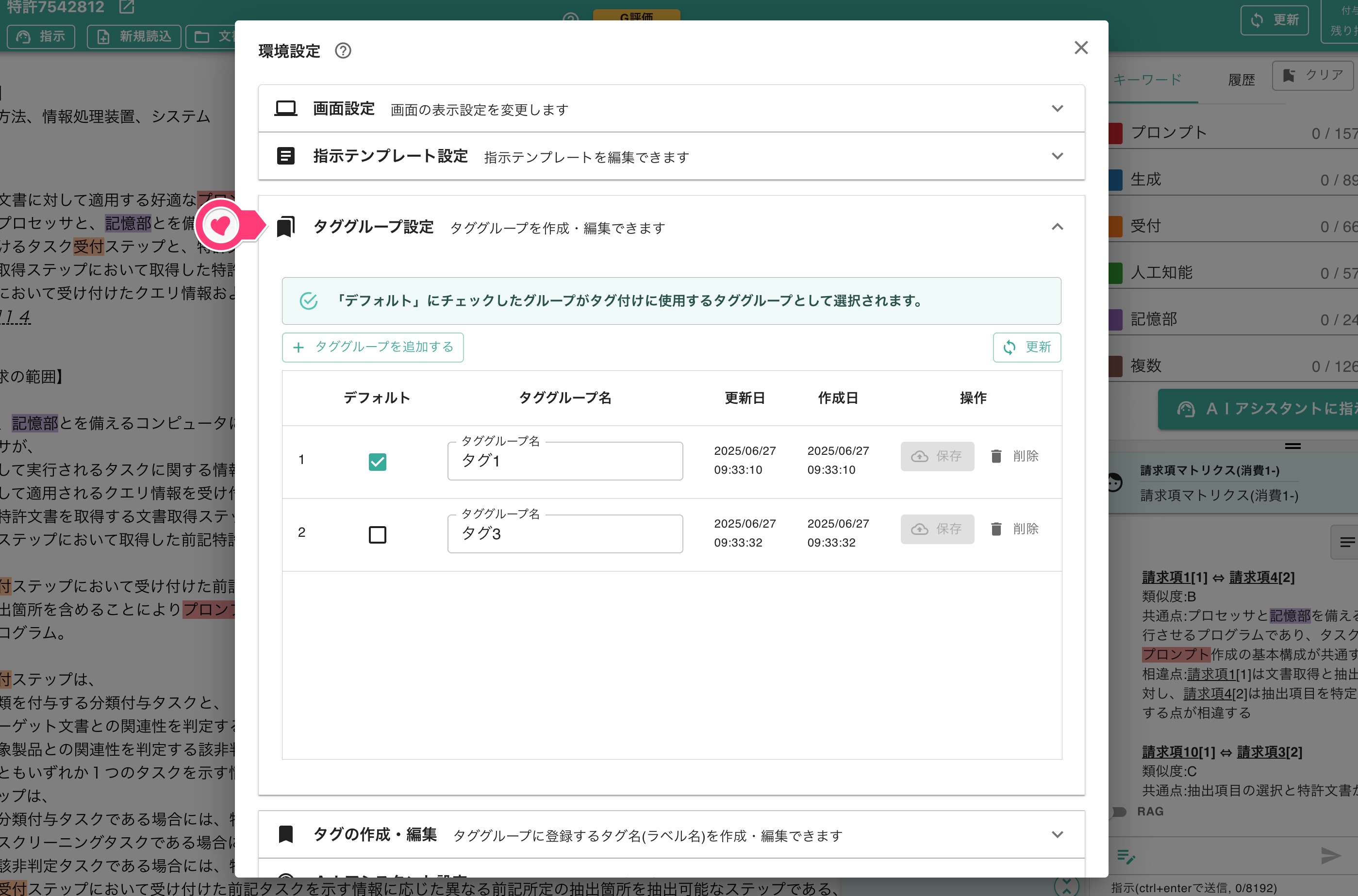Click the bookmark icon for タグの作成・編集

tap(286, 834)
